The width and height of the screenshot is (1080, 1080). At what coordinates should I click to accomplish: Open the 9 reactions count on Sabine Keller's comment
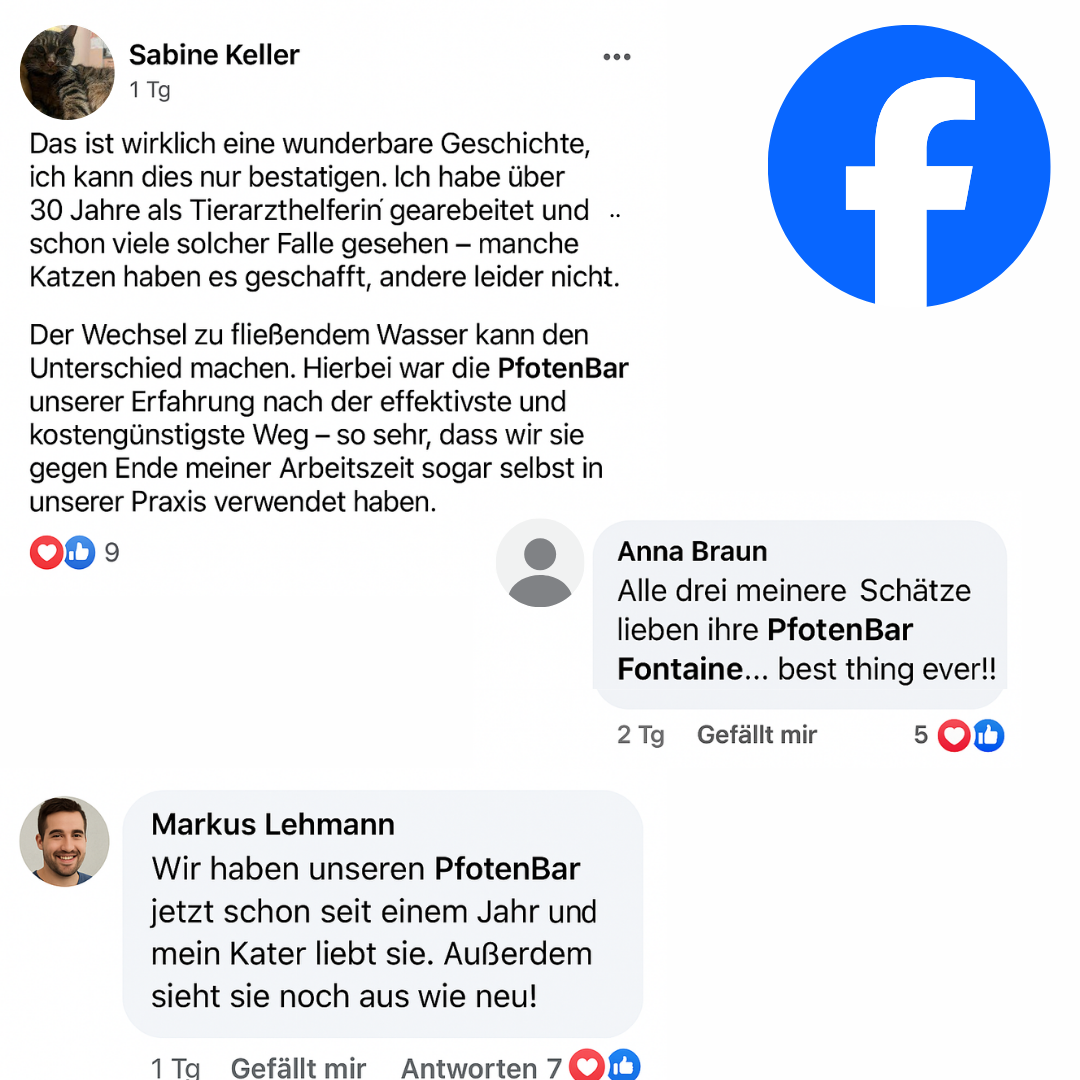(x=110, y=552)
